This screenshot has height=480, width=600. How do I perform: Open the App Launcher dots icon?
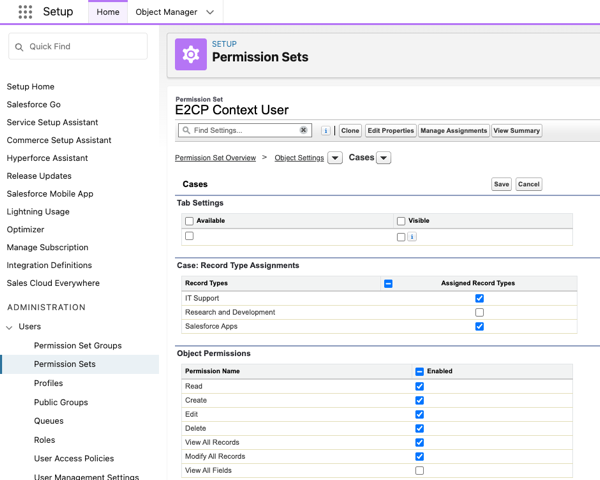(x=25, y=12)
